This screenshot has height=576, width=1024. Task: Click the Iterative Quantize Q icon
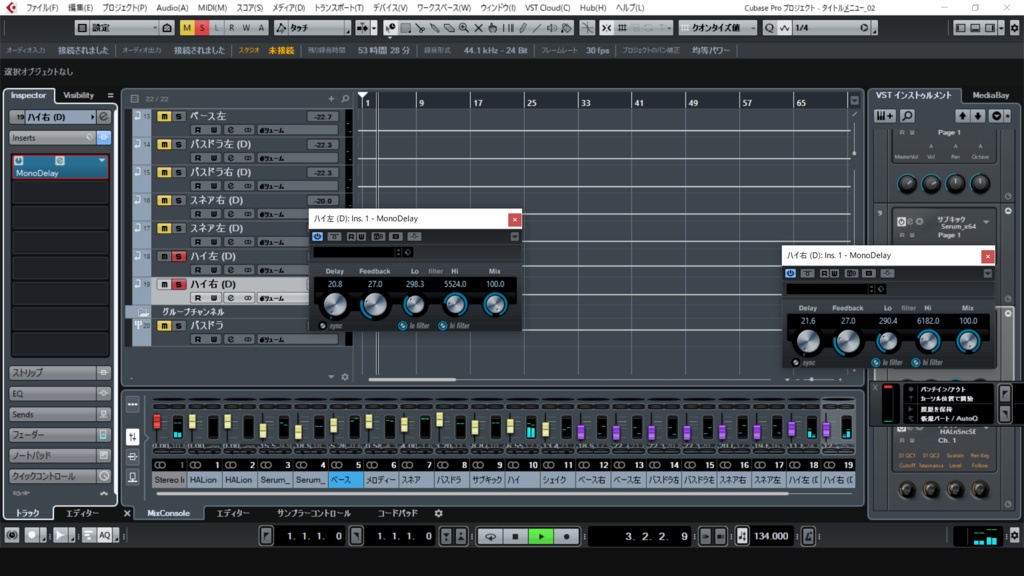click(x=769, y=28)
